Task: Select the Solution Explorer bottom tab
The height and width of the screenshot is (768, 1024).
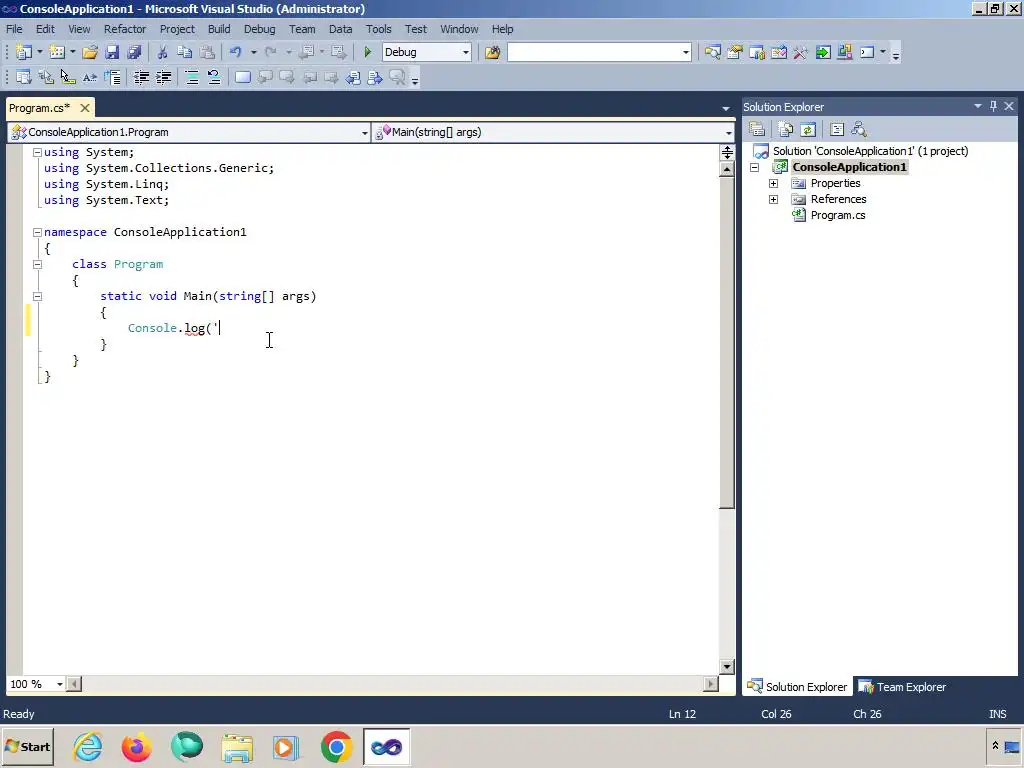Action: [797, 687]
